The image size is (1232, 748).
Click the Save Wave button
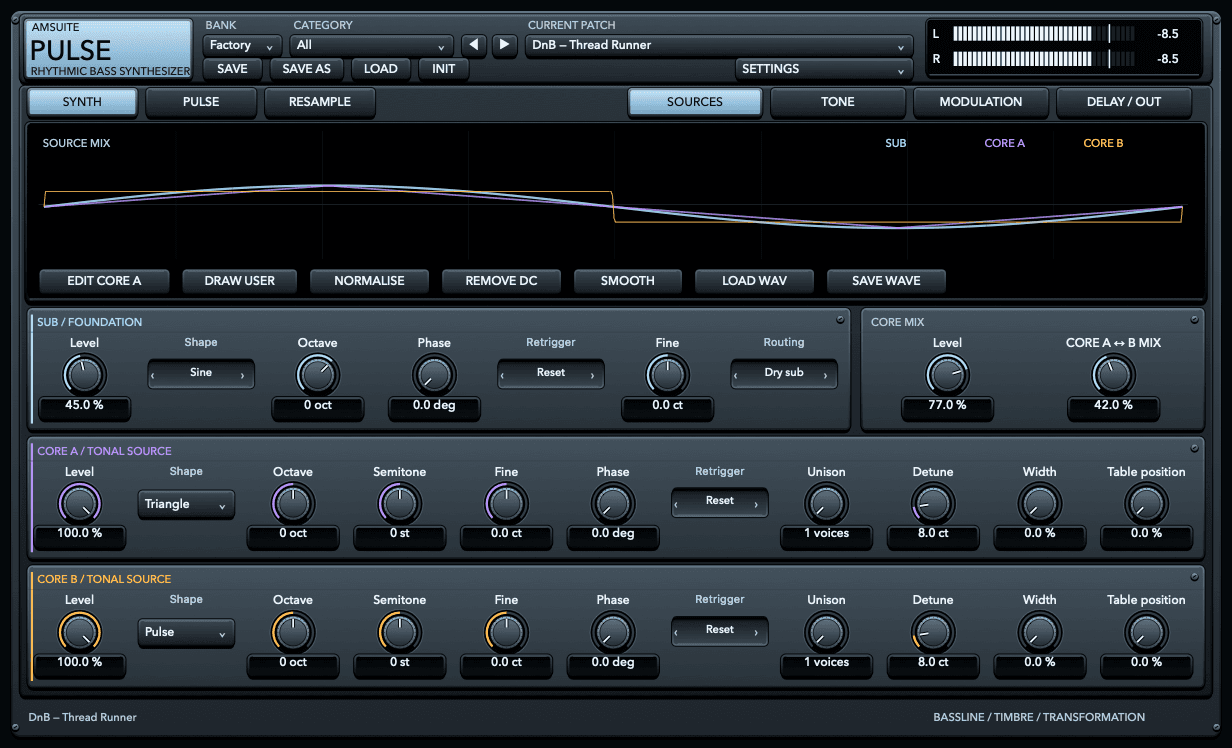[x=886, y=281]
